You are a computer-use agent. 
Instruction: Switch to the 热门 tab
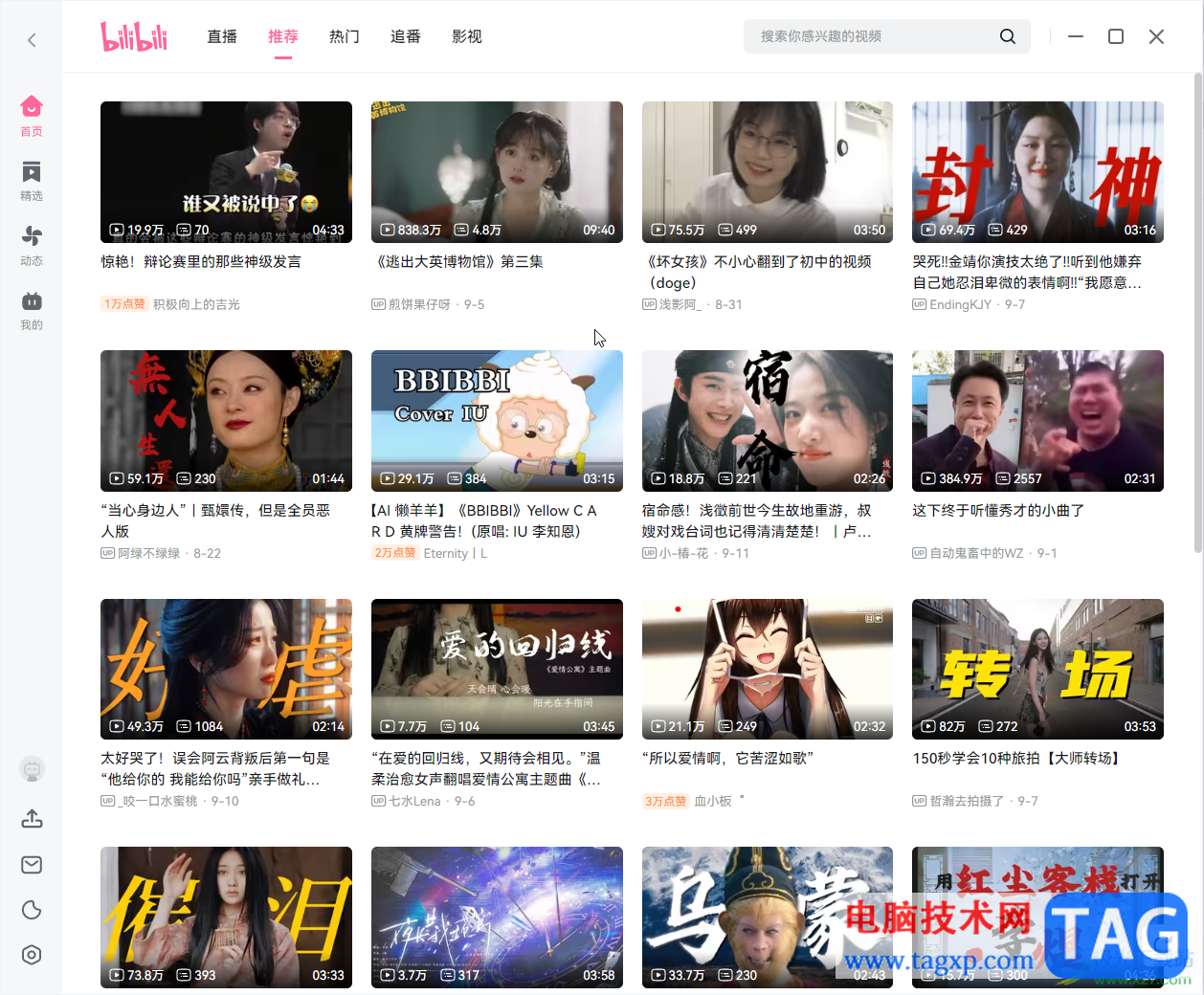(345, 36)
